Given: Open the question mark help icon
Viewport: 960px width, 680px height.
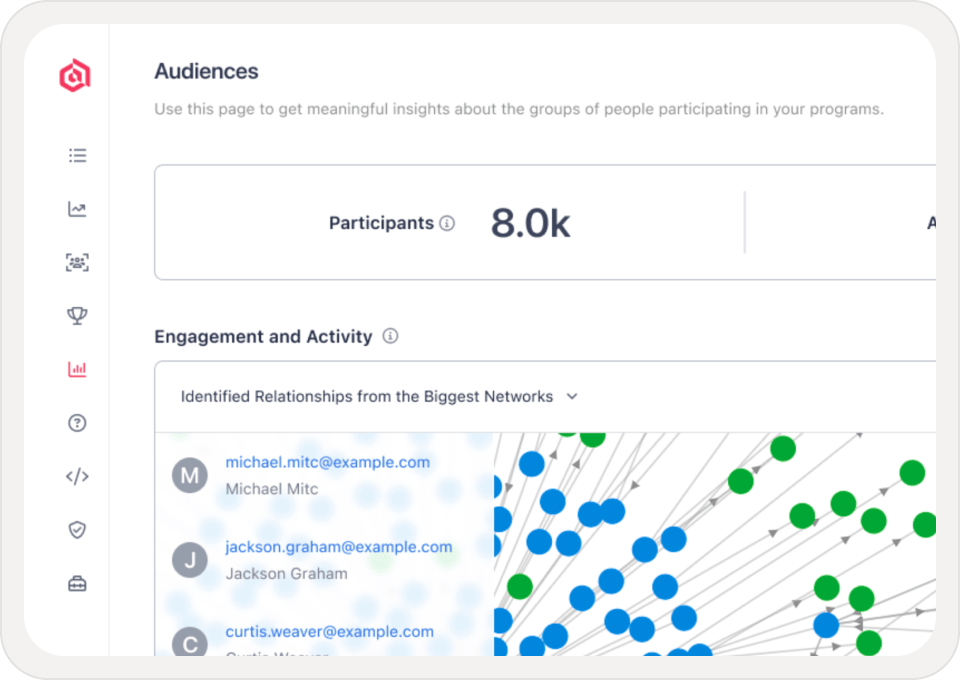Looking at the screenshot, I should coord(77,423).
